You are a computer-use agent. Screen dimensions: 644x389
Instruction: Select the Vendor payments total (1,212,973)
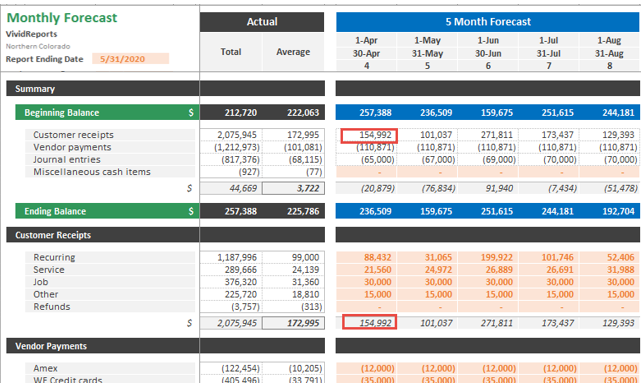click(231, 147)
